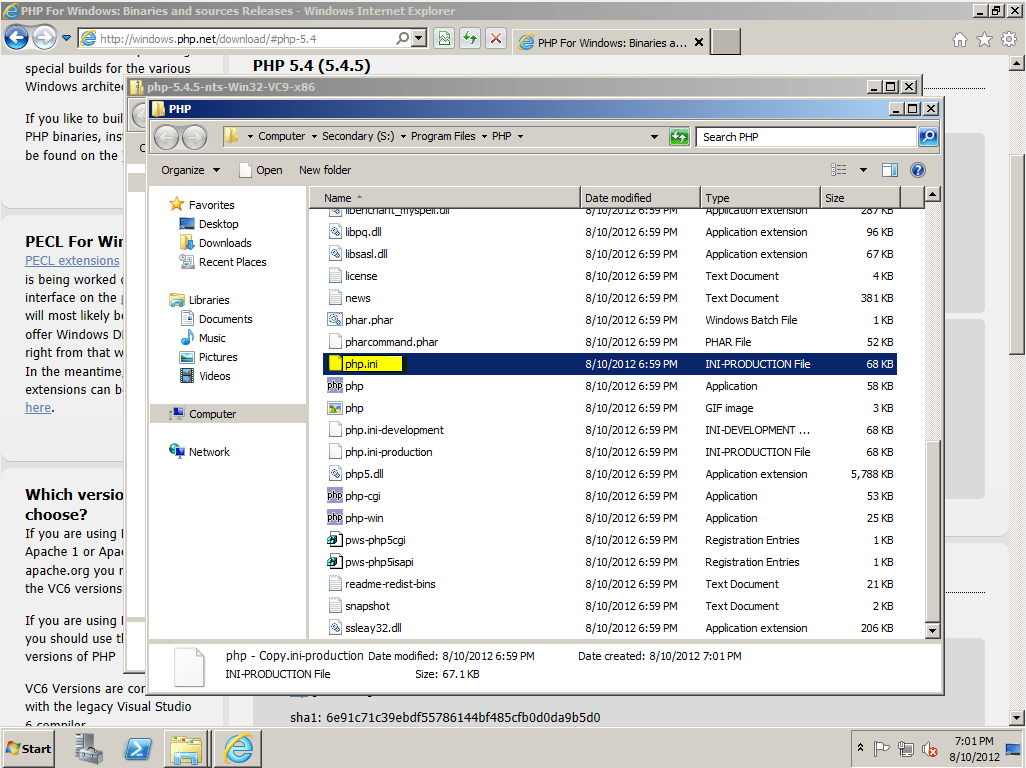This screenshot has width=1026, height=768.
Task: Close the PHP For Windows tab
Action: 699,43
